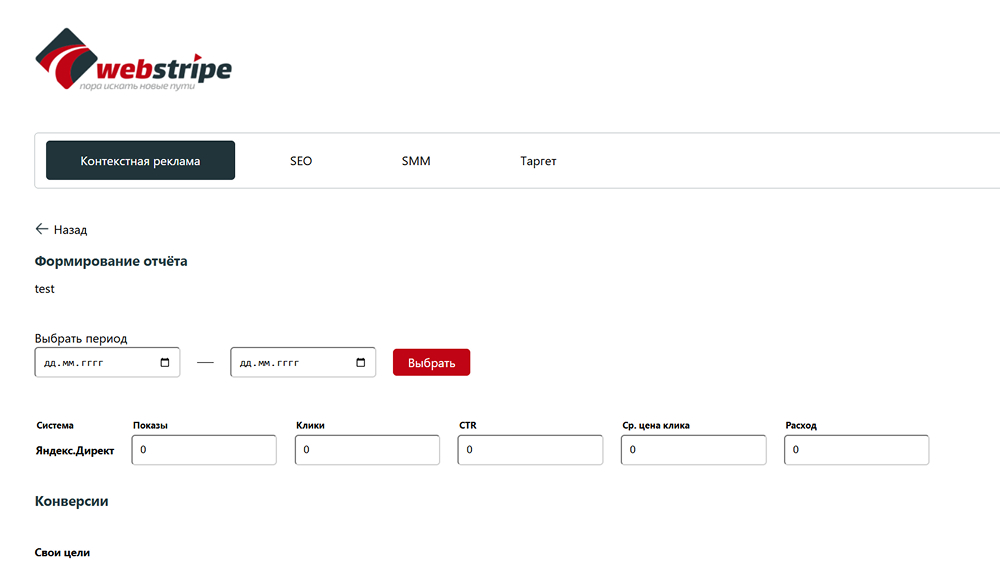Click the Показы input field

point(204,450)
